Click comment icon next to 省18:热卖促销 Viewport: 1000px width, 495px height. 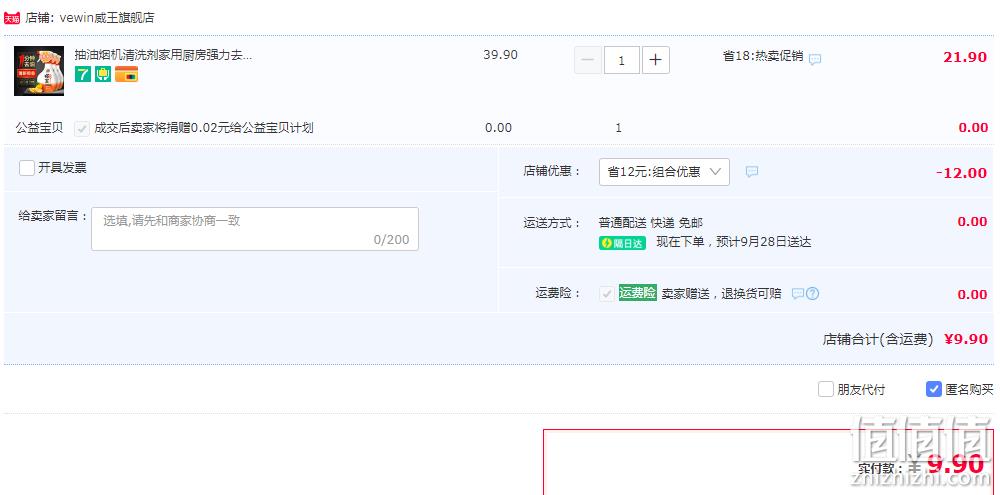[815, 59]
